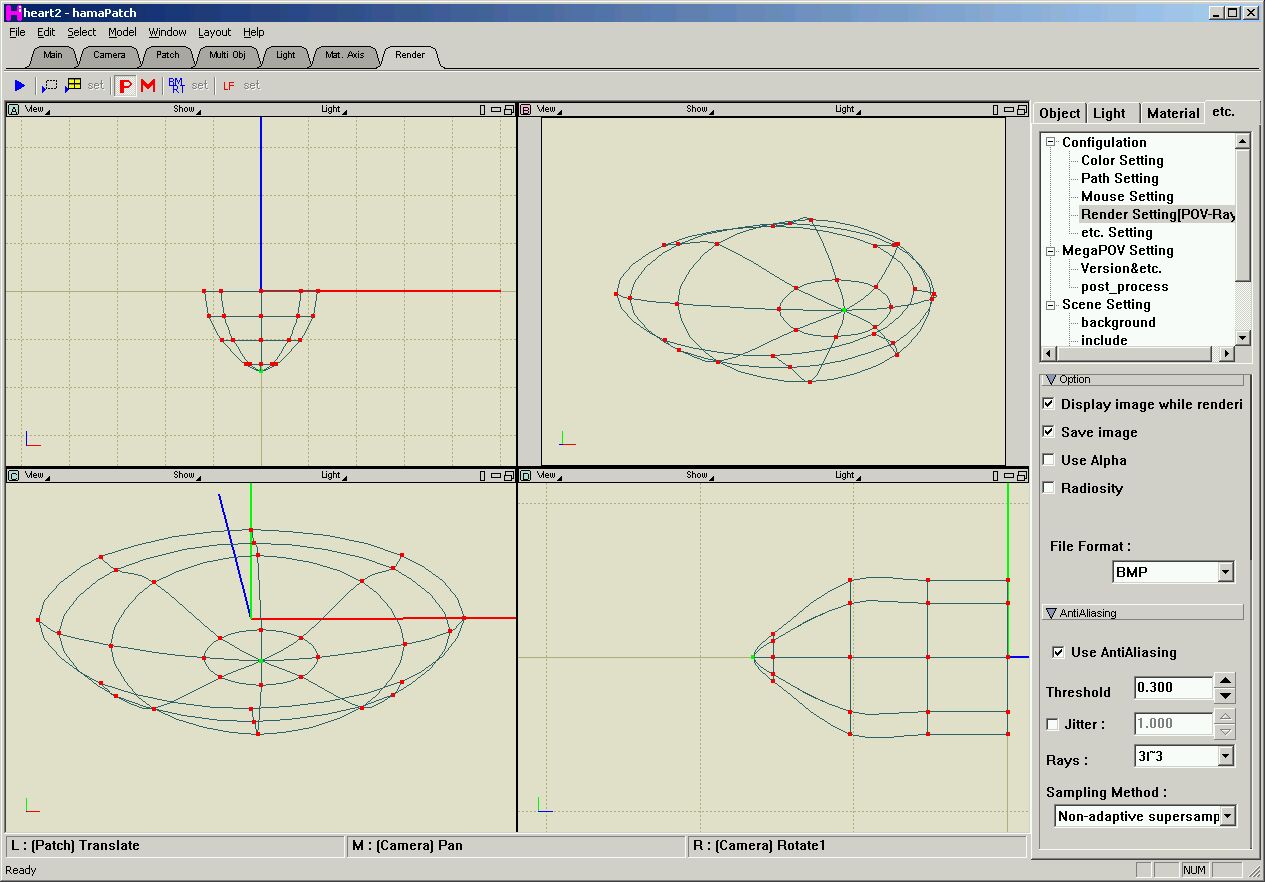Switch to the Patch tab
1265x882 pixels.
168,55
